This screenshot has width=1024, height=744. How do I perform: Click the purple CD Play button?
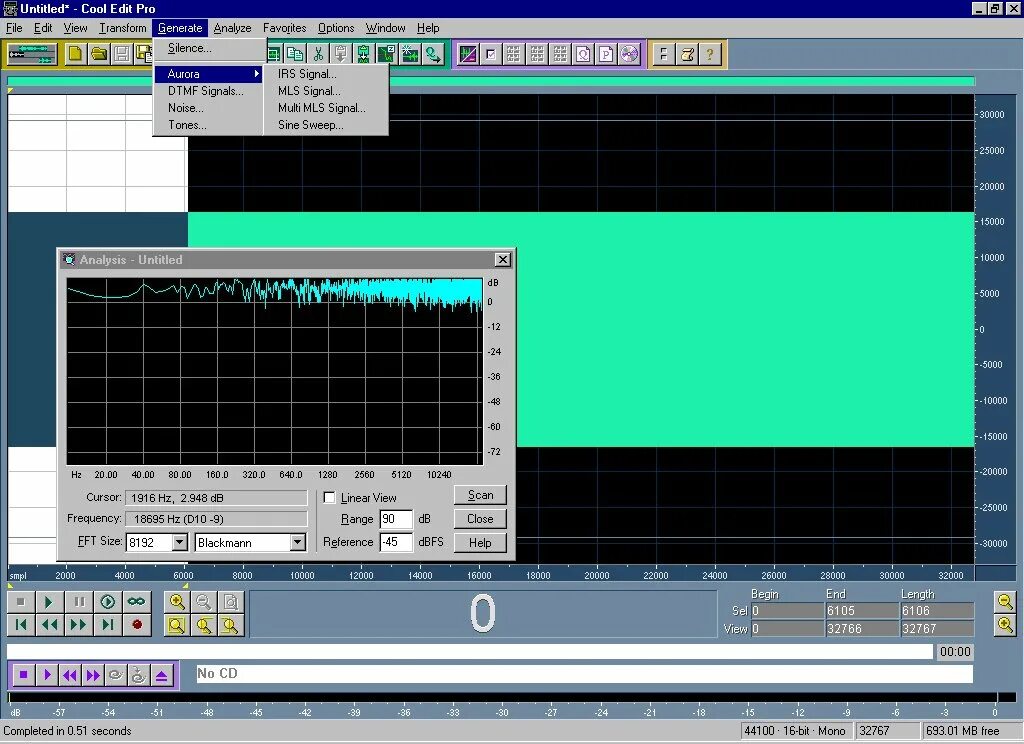(46, 675)
